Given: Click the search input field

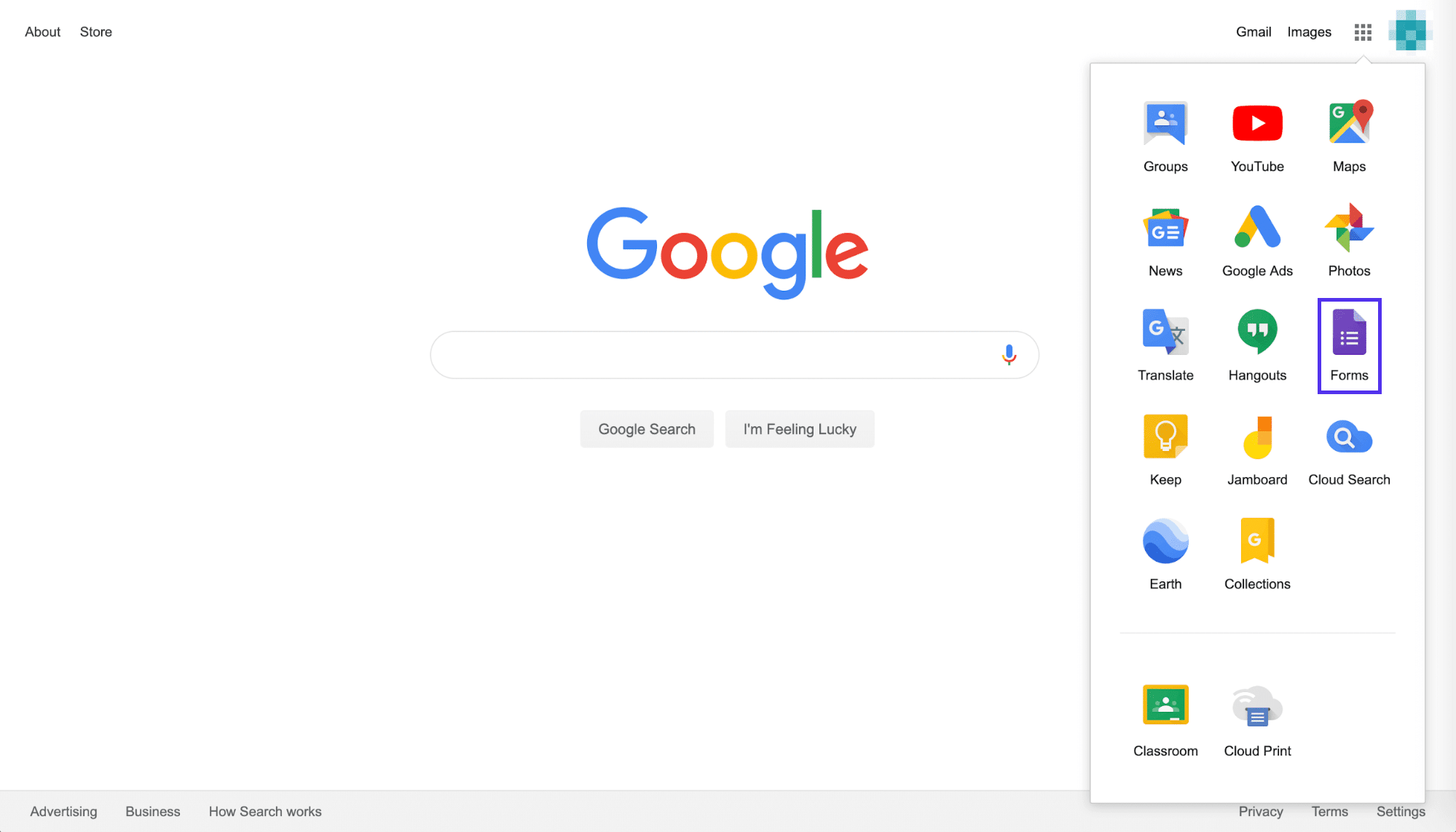Looking at the screenshot, I should coord(736,354).
